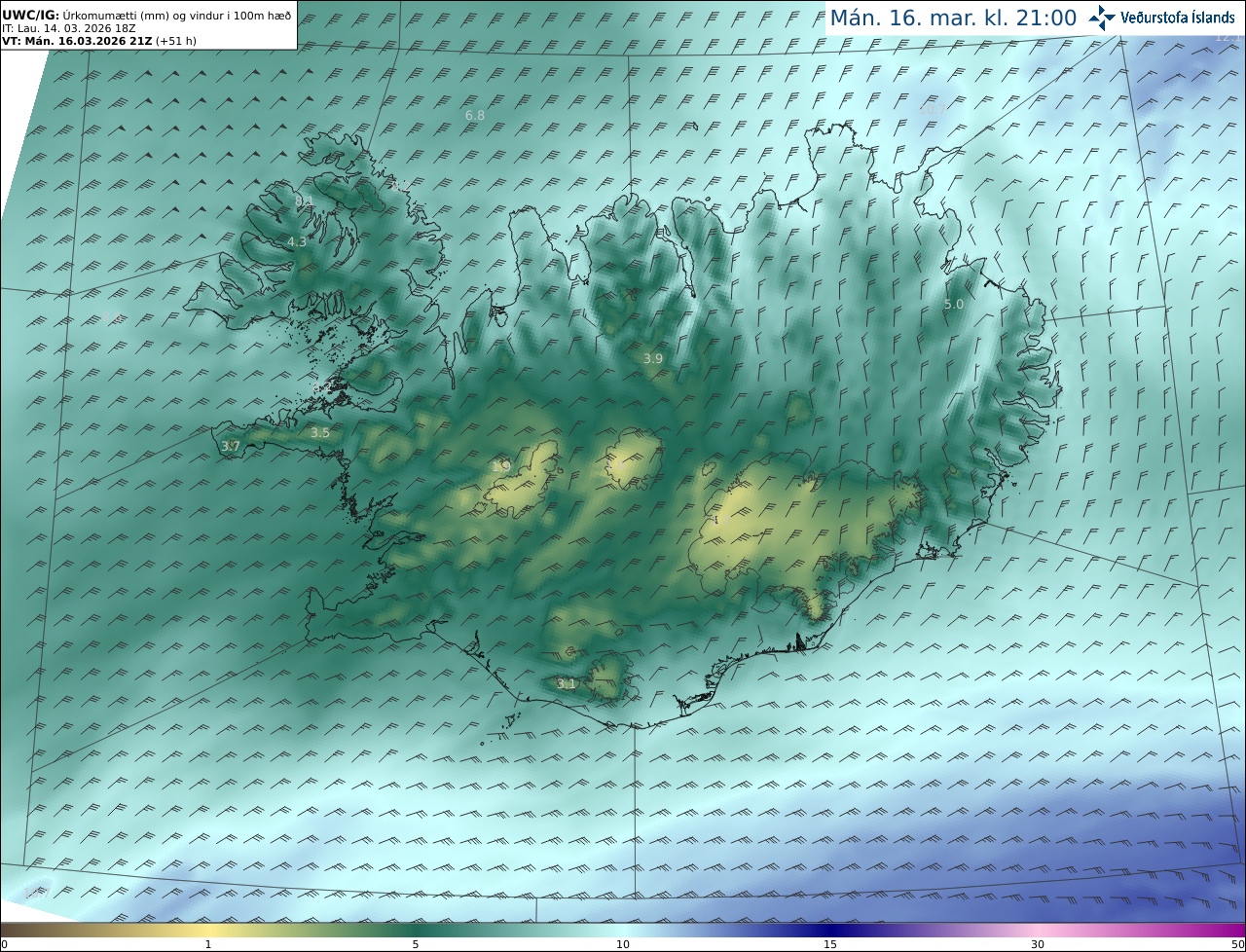Screen dimensions: 1246x952
Task: Click the 4.3 value in the Westfjords
Action: point(297,241)
